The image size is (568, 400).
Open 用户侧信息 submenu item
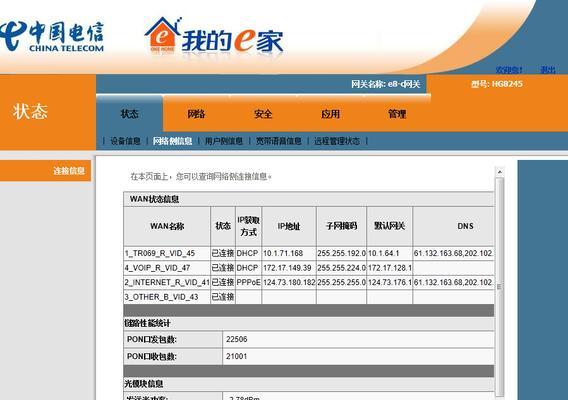[224, 141]
